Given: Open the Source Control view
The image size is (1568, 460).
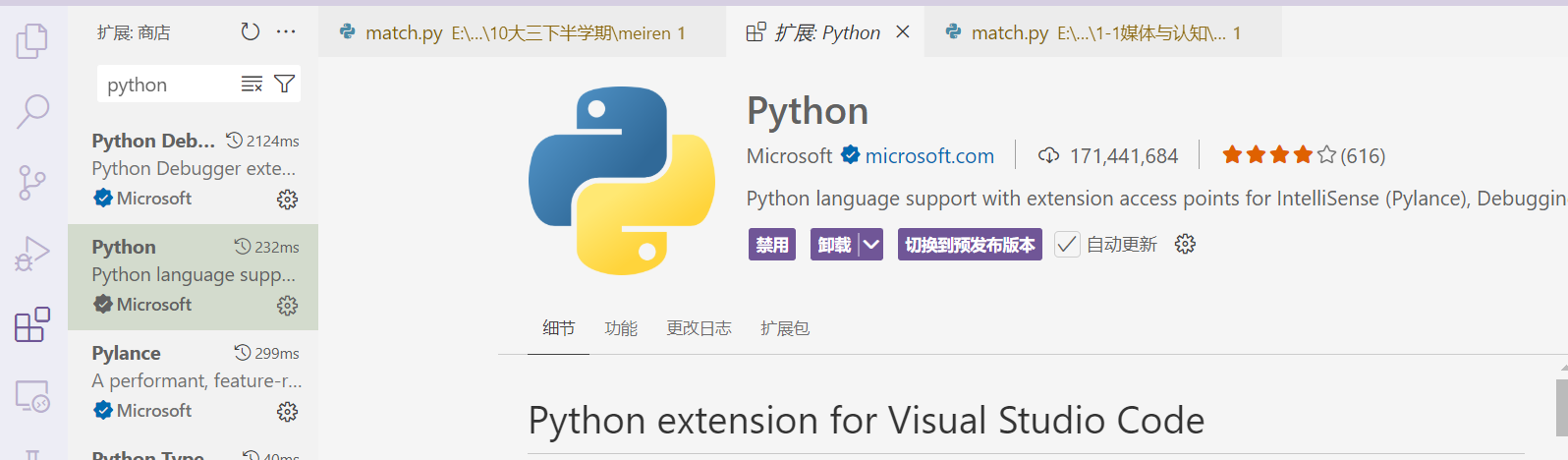Looking at the screenshot, I should 32,183.
